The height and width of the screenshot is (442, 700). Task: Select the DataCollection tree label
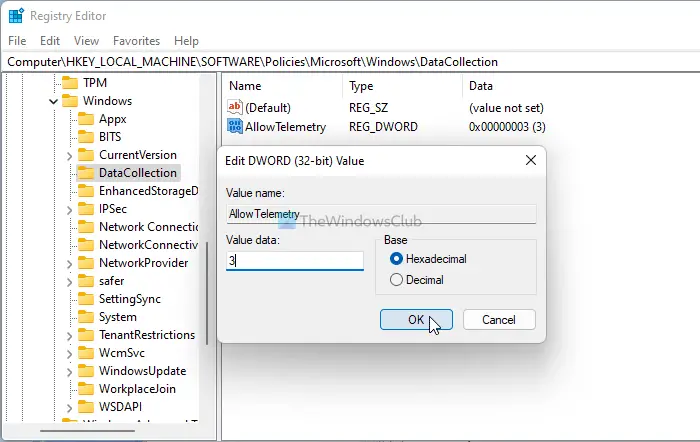[x=138, y=173]
